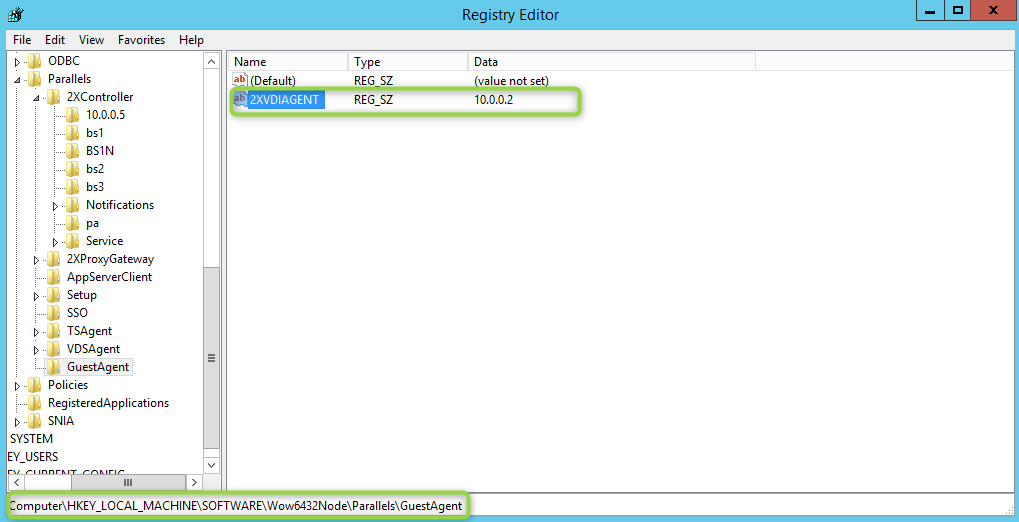
Task: Click the Policies folder icon
Action: coord(35,385)
